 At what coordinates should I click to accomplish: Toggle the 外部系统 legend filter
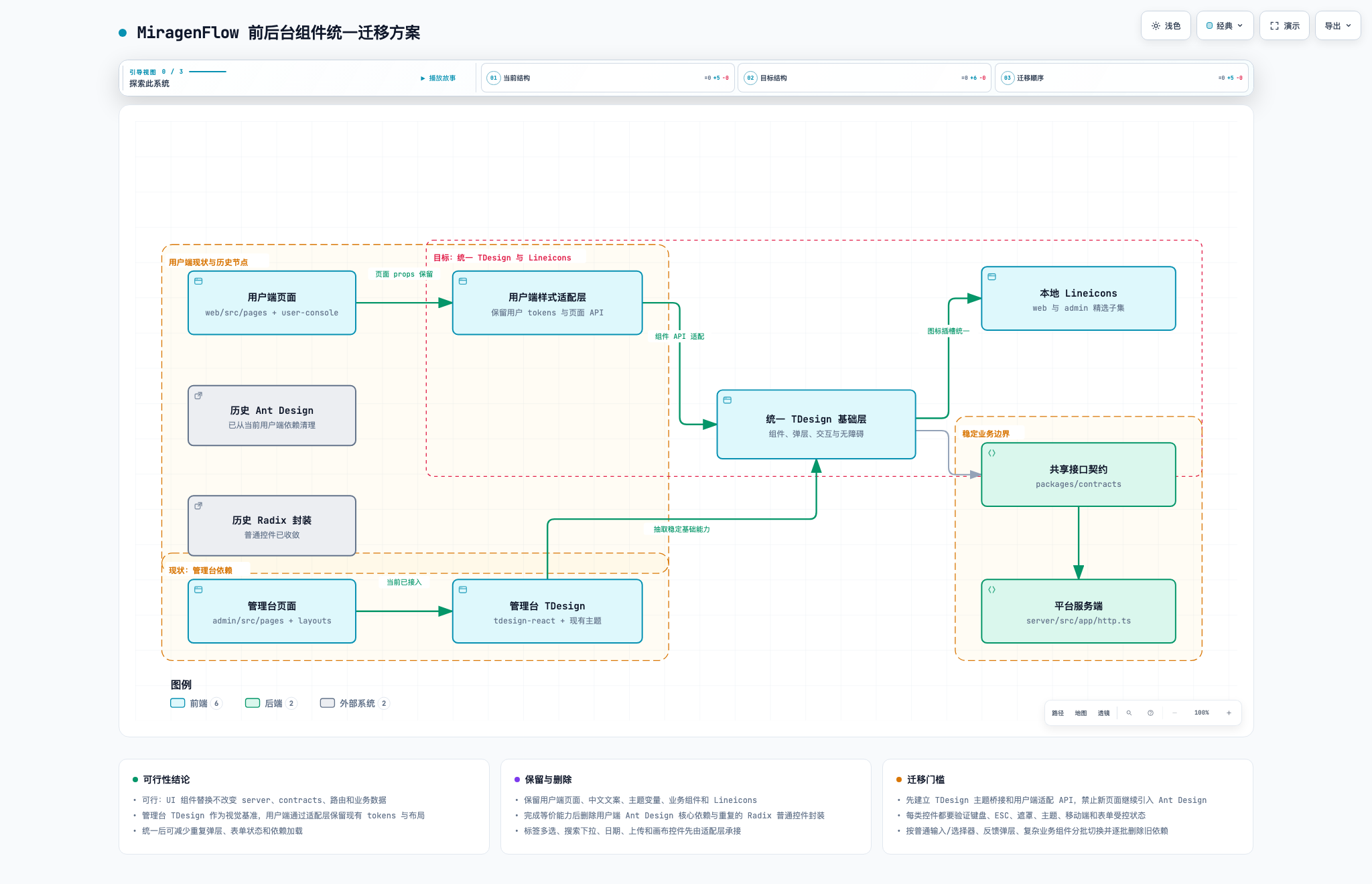pos(355,703)
